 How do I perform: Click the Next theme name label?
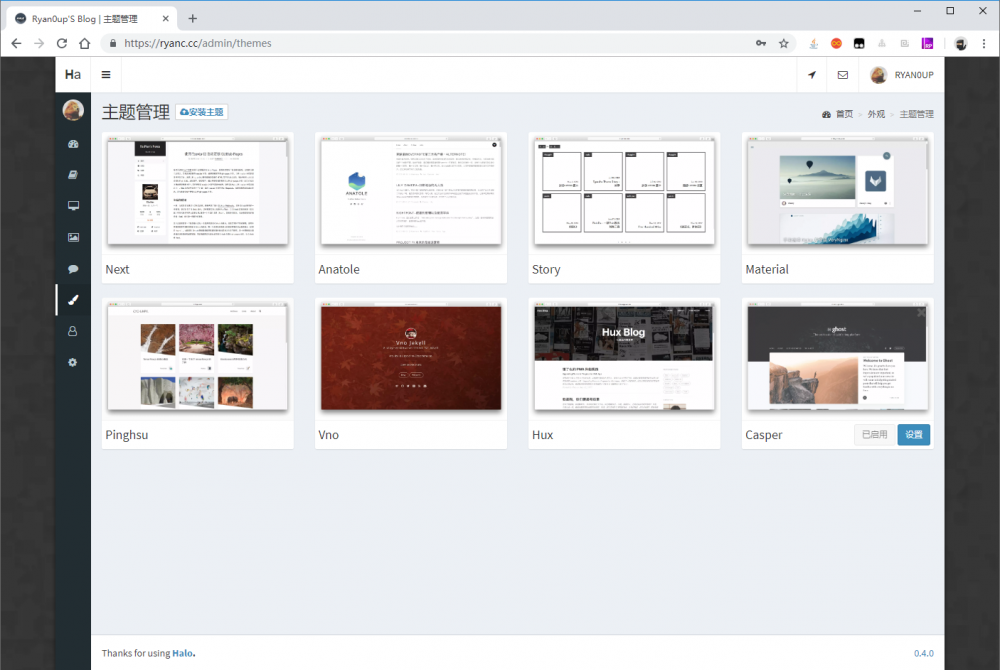117,270
